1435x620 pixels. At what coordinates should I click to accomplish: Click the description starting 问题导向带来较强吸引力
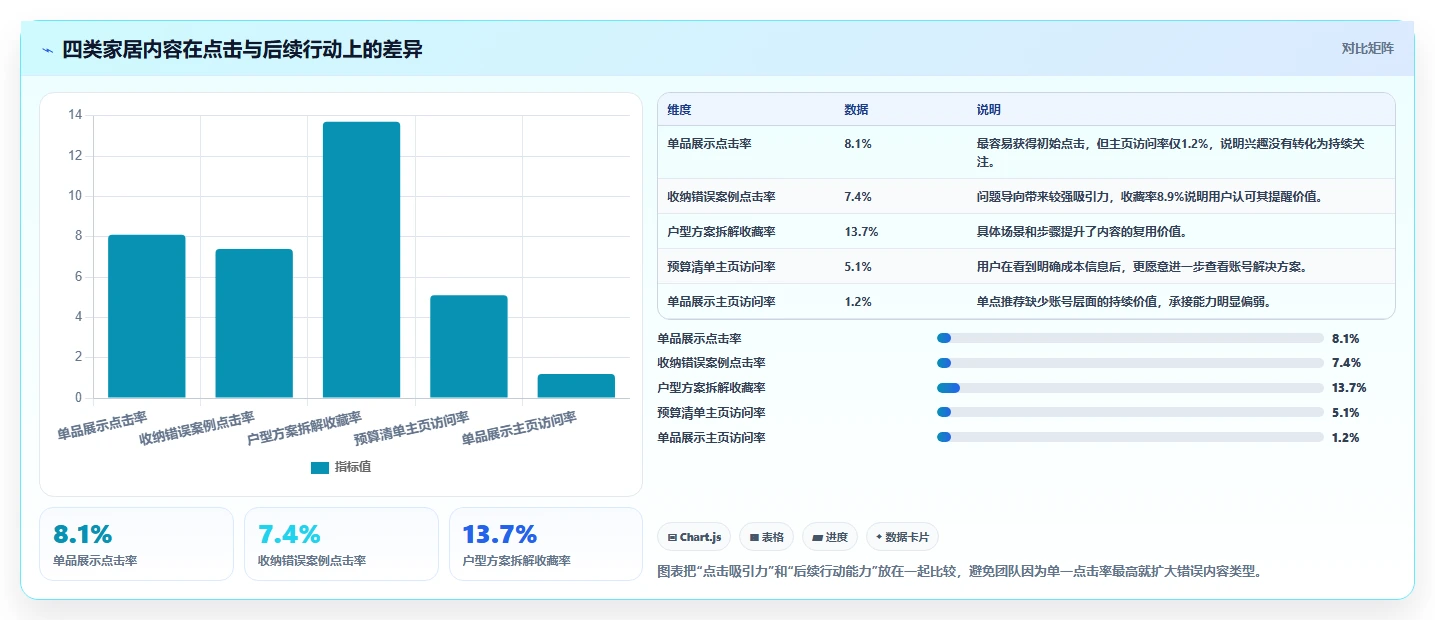(1150, 197)
